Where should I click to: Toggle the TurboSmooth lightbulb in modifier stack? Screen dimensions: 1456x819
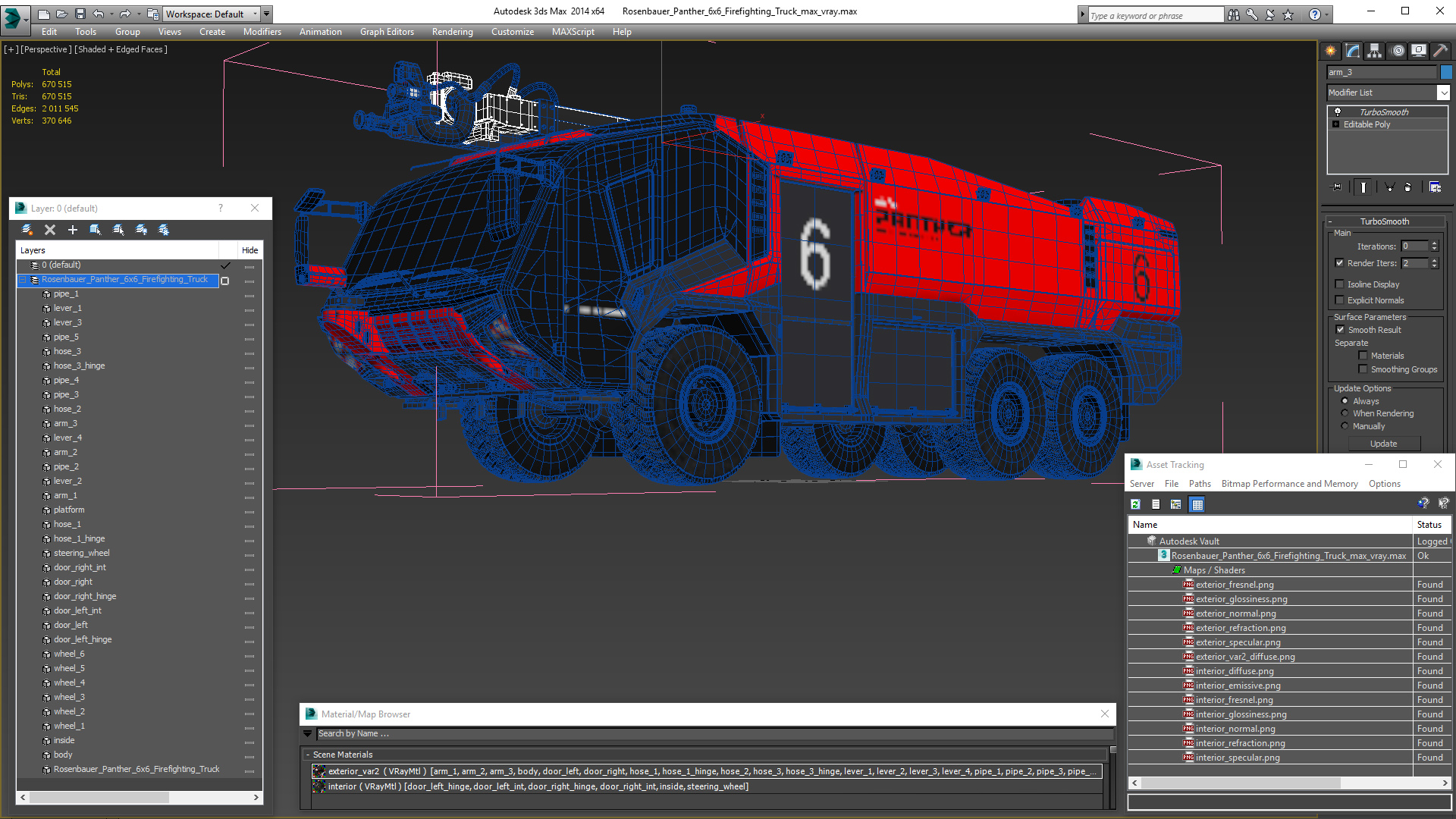click(1338, 111)
